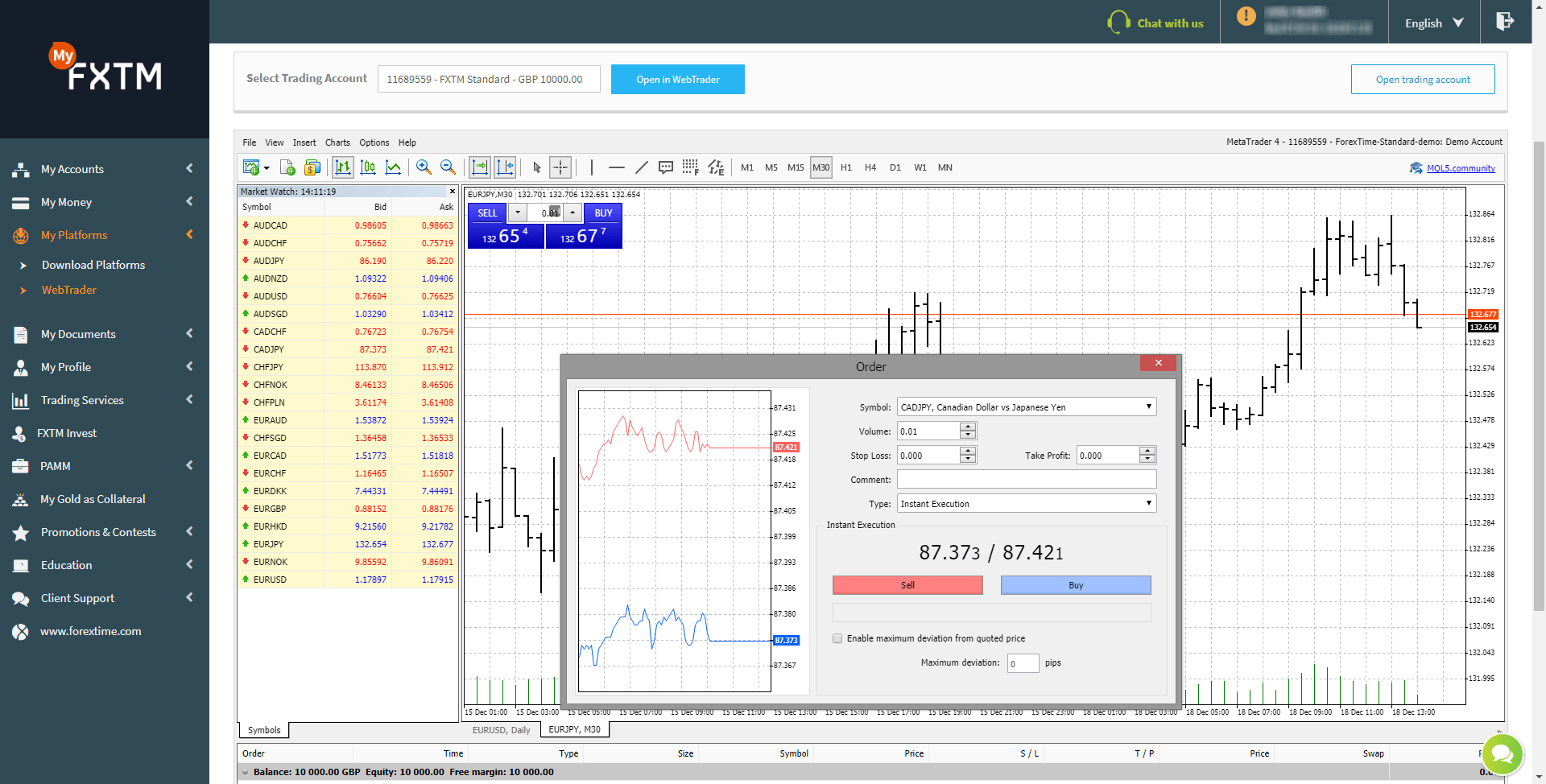Click the Maximum deviation pips field
The height and width of the screenshot is (784, 1546).
1023,663
